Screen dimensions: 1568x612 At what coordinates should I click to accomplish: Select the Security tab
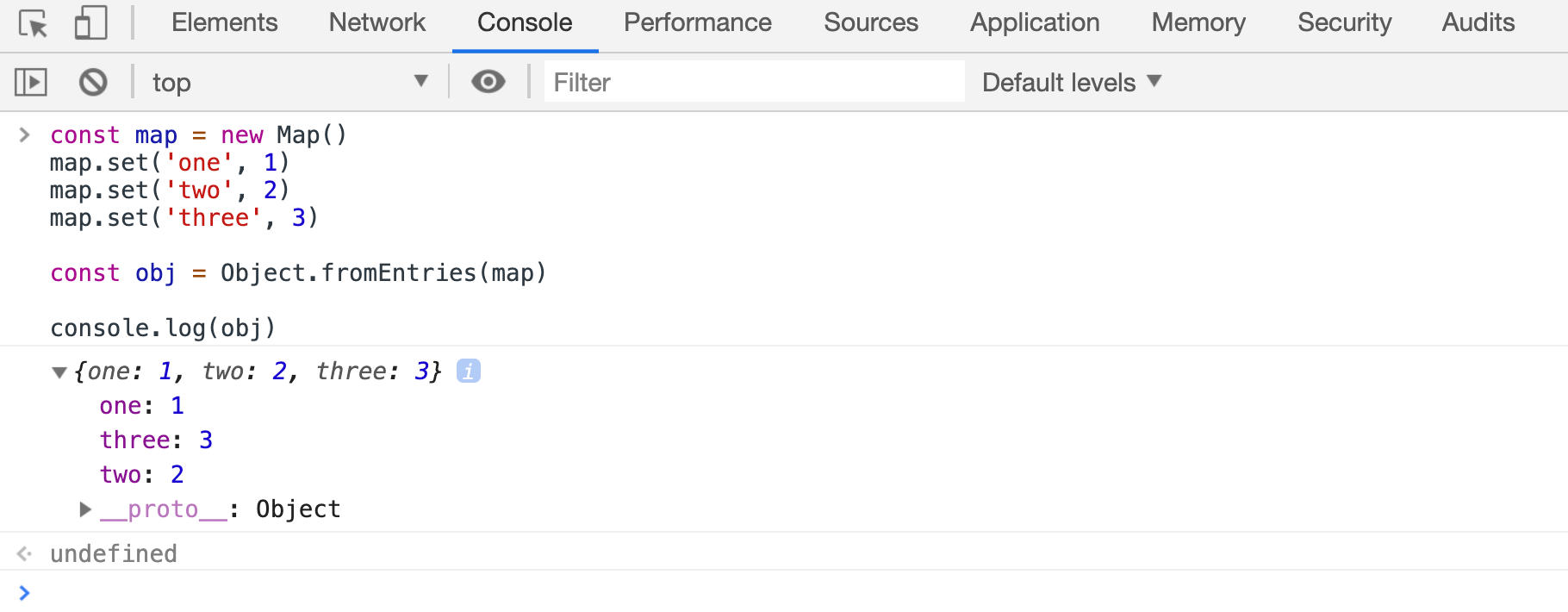coord(1344,22)
